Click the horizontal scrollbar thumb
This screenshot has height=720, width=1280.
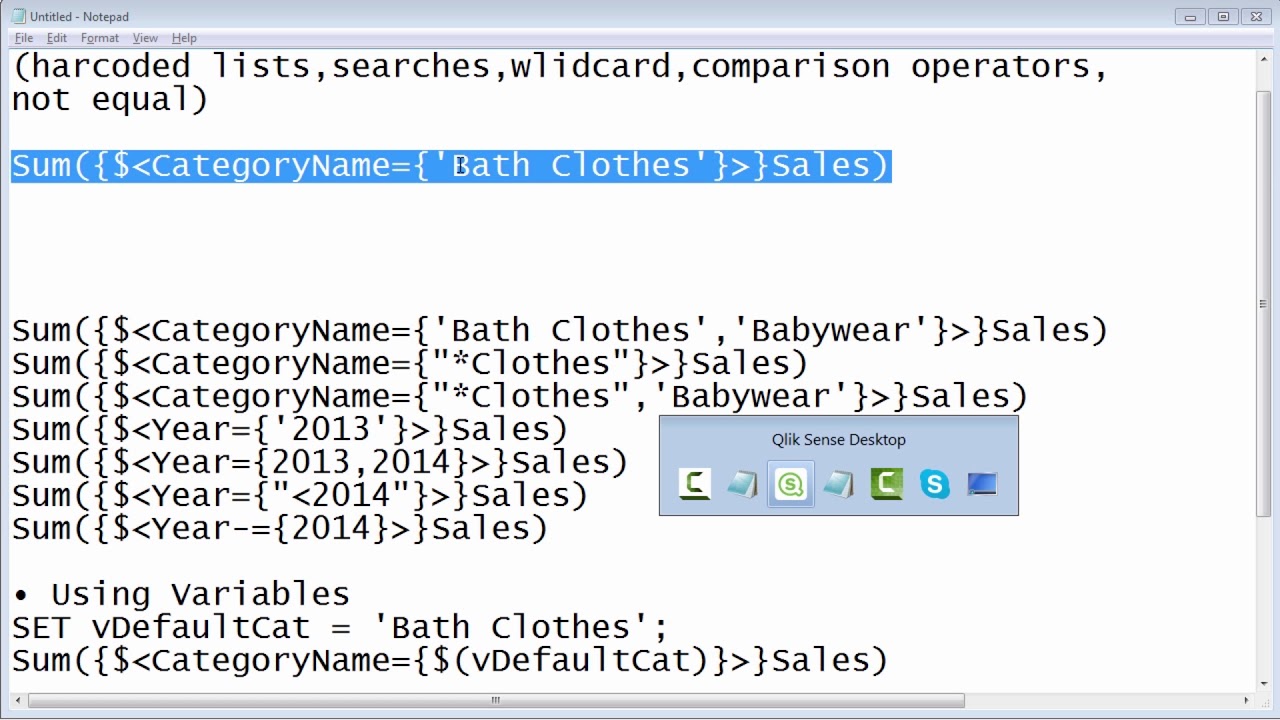coord(496,701)
